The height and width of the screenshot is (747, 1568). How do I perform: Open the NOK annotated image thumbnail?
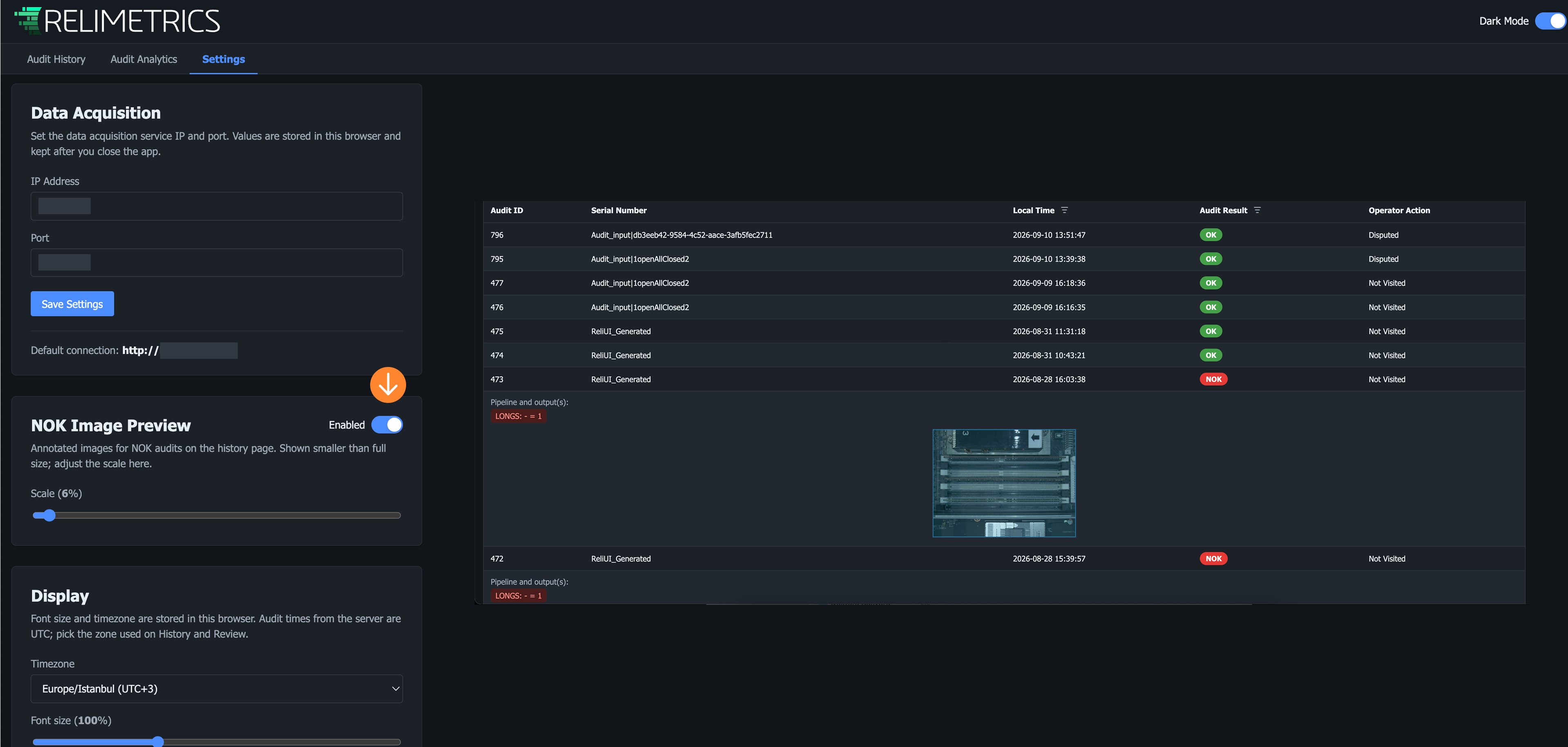(x=1004, y=483)
